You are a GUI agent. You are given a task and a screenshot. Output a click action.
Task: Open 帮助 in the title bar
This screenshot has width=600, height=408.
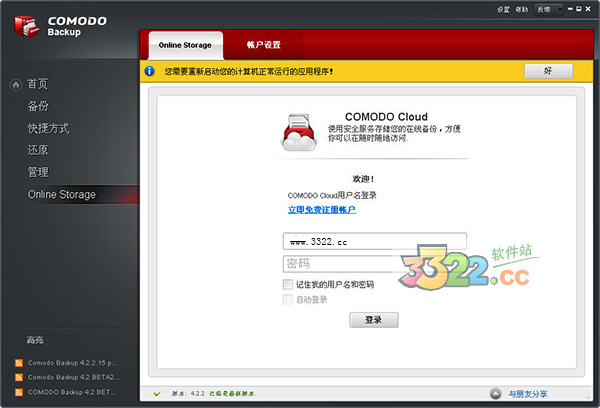point(522,9)
